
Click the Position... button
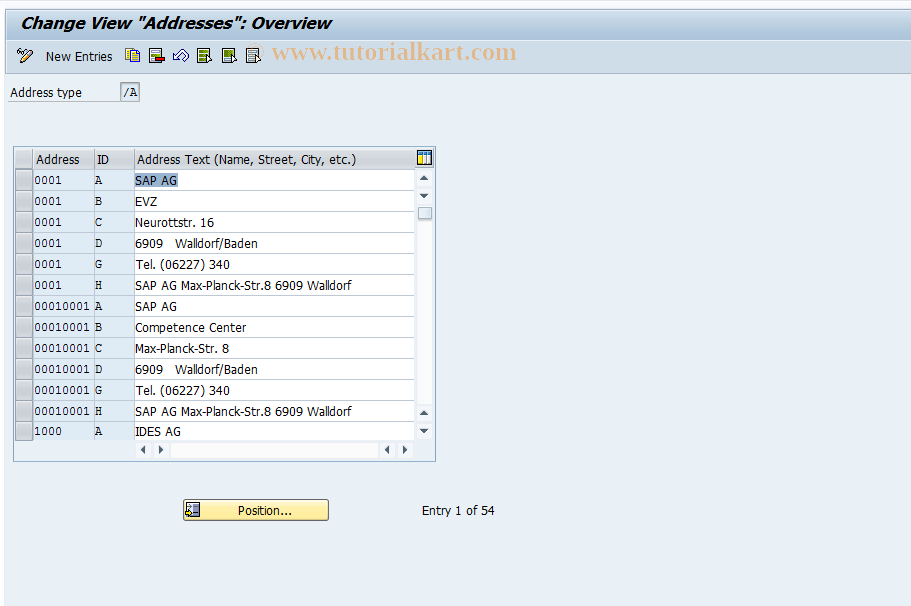pos(256,510)
